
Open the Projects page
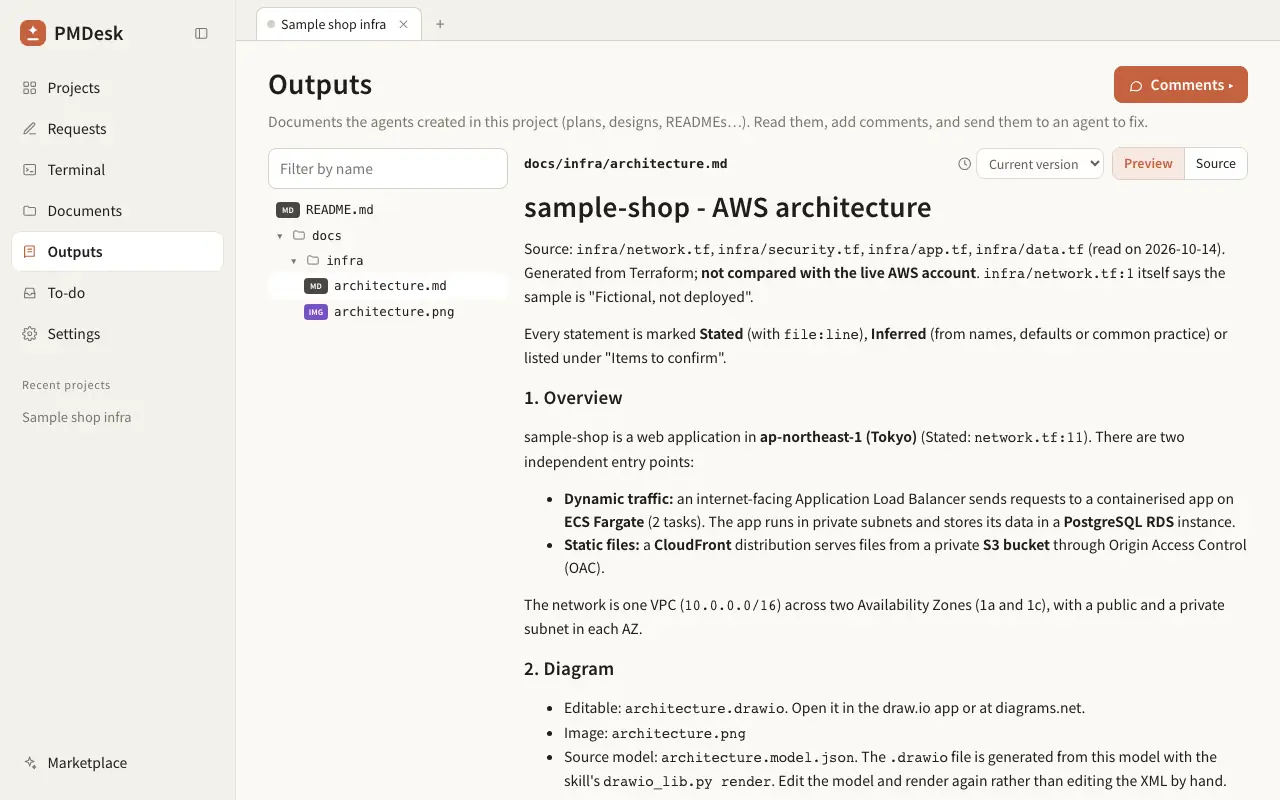pos(117,88)
